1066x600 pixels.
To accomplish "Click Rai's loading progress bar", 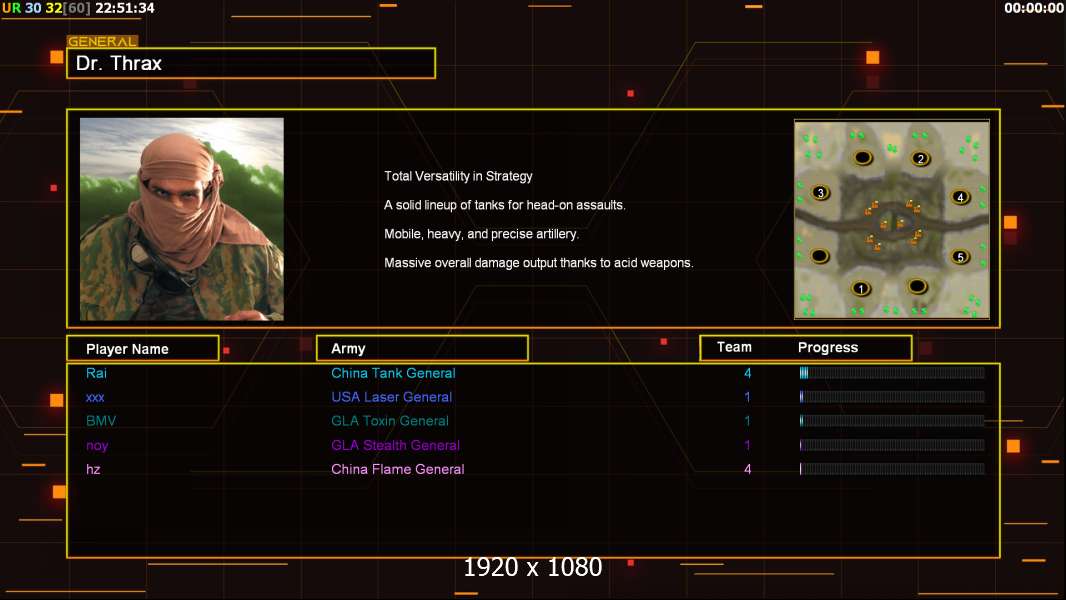I will coord(892,372).
